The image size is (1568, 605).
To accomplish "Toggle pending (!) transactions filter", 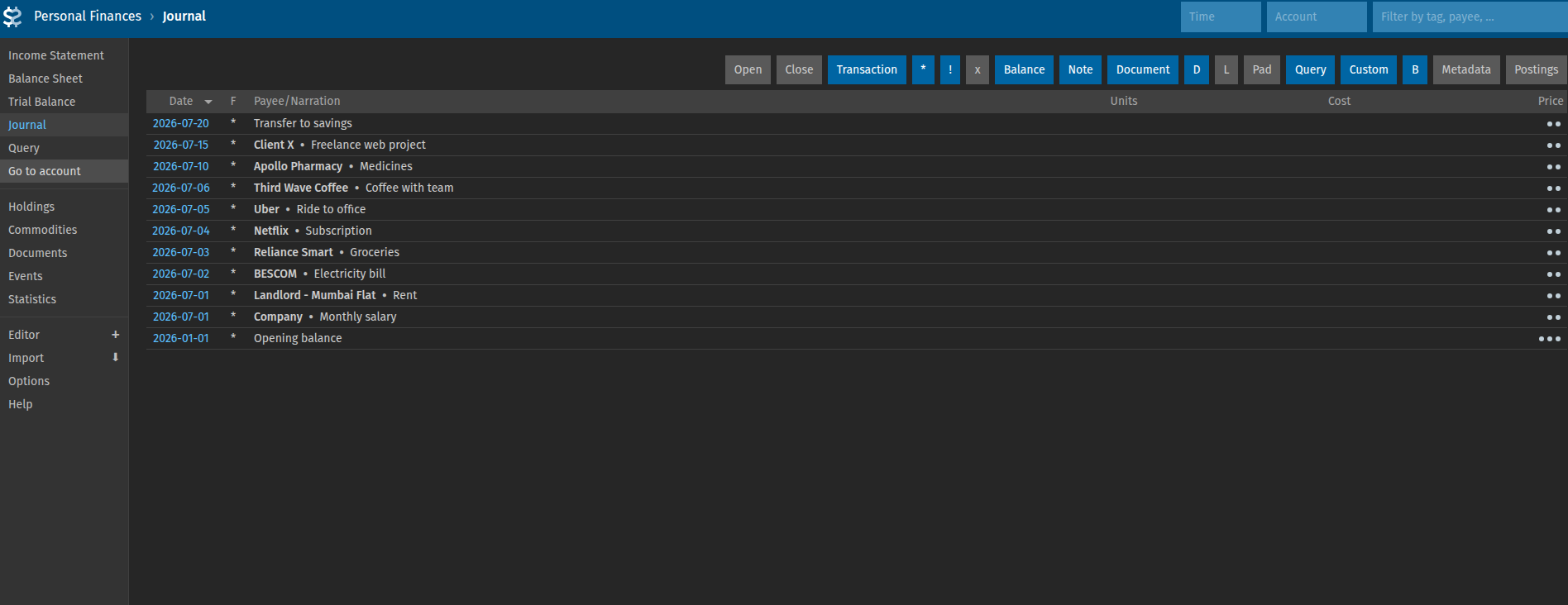I will (x=950, y=69).
